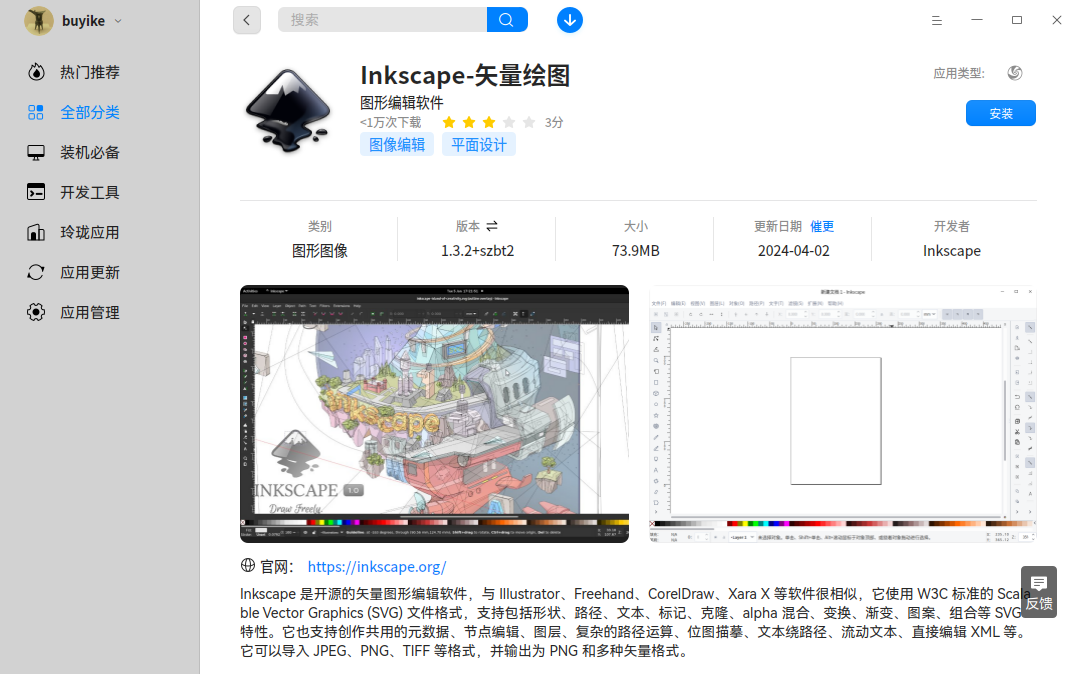Click the back arrow button
The image size is (1077, 674).
(x=247, y=20)
